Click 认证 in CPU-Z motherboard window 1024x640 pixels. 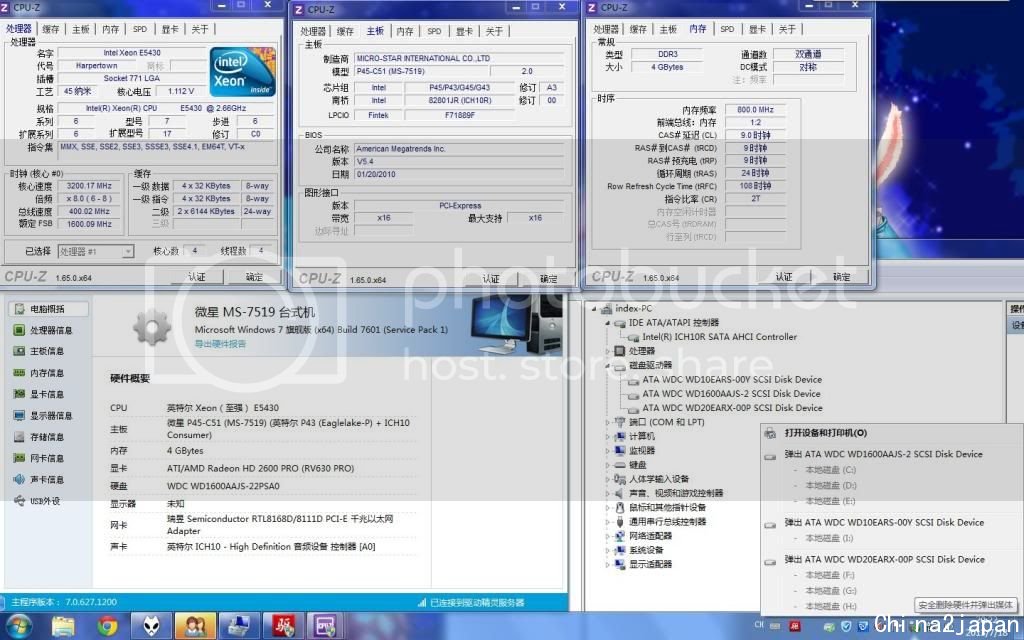point(491,279)
